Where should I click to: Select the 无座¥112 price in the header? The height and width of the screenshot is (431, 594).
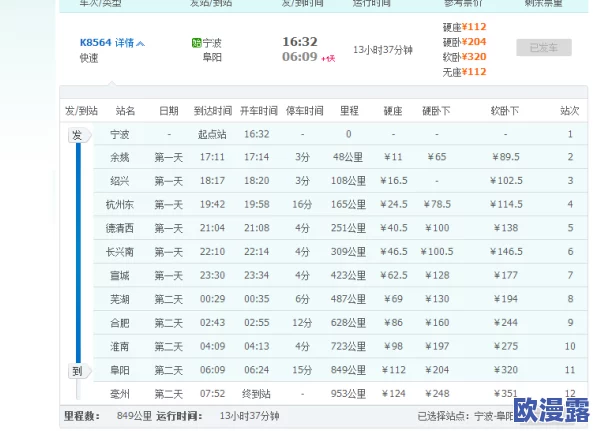tap(464, 72)
